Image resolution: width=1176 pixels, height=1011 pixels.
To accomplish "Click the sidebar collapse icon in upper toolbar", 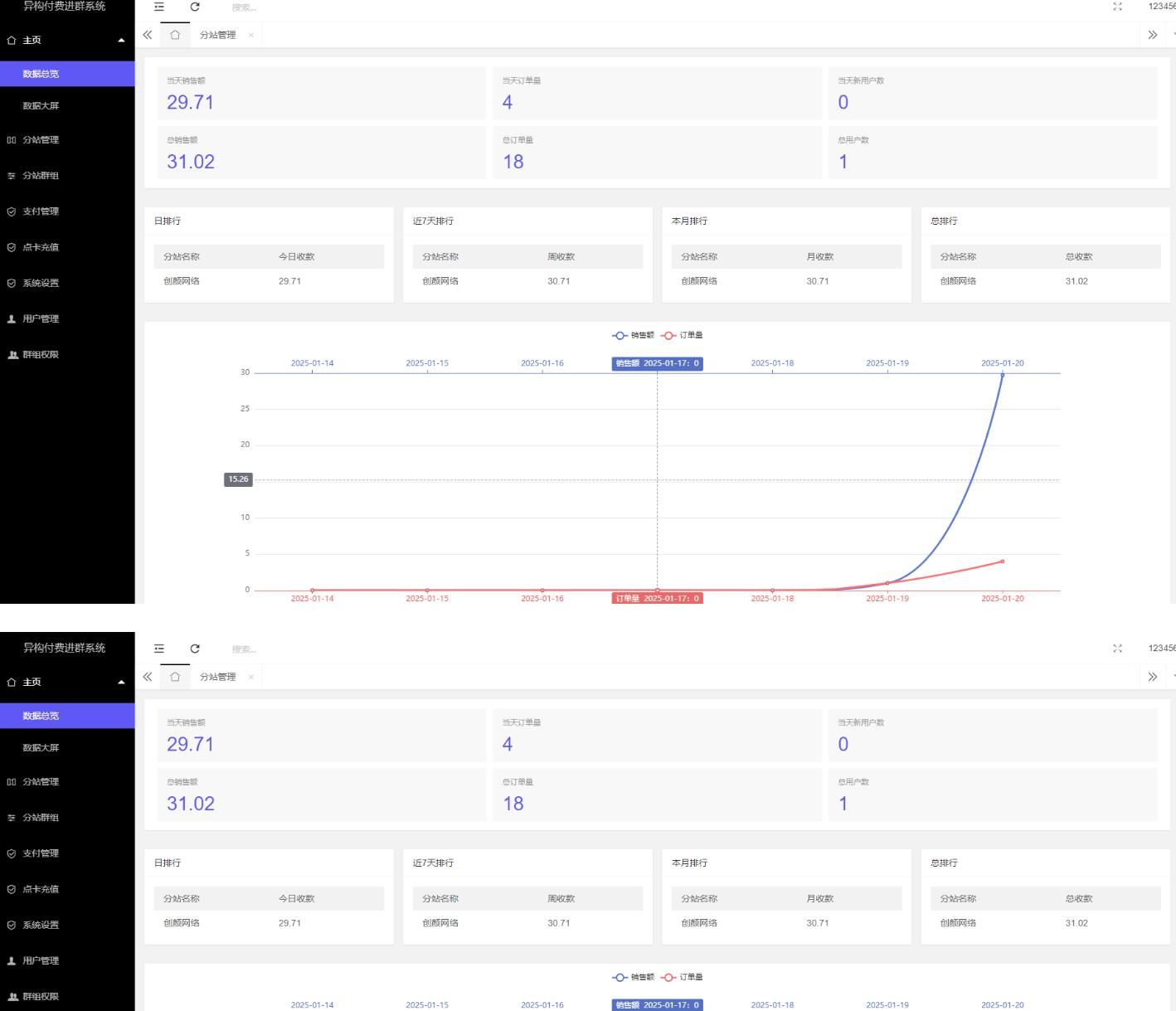I will [159, 7].
